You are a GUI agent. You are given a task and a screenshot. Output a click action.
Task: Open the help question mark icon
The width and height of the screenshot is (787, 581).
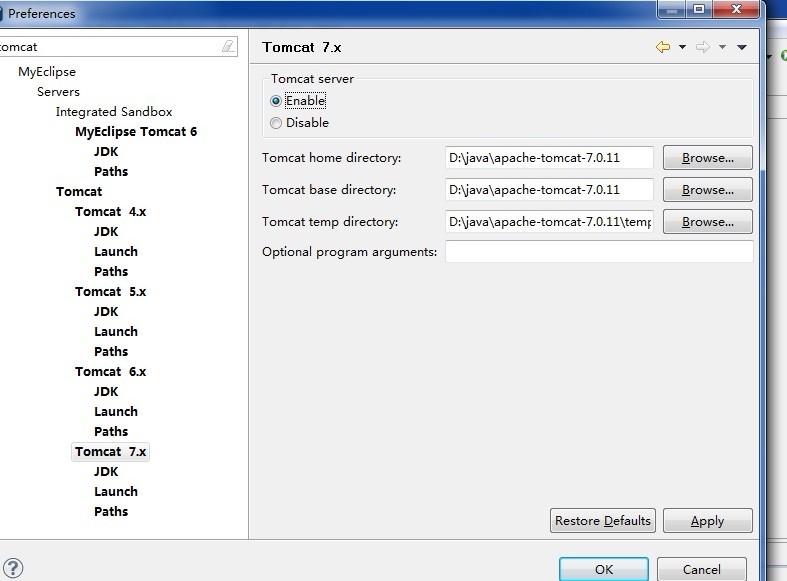pos(13,568)
